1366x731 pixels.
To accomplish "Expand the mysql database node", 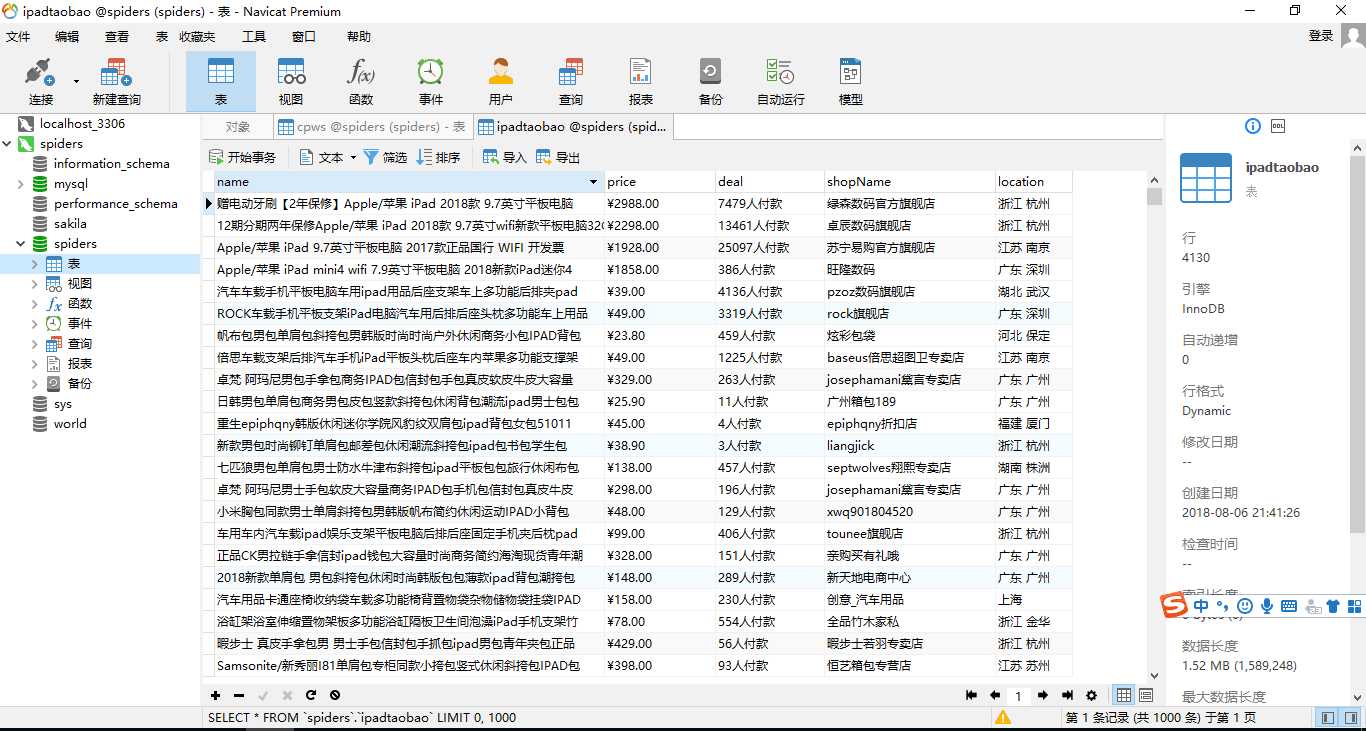I will [x=21, y=184].
